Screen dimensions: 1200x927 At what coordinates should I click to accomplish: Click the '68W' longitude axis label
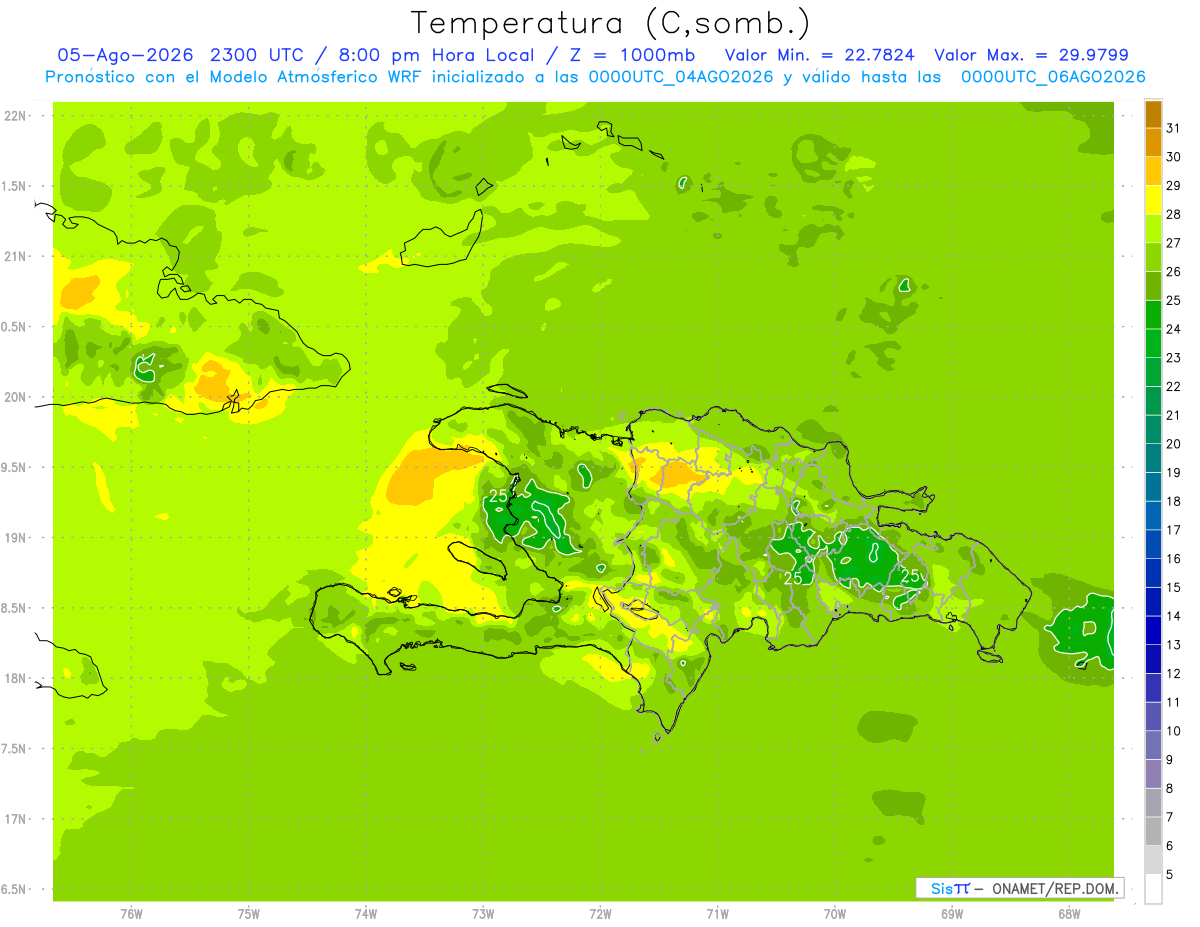click(1069, 914)
